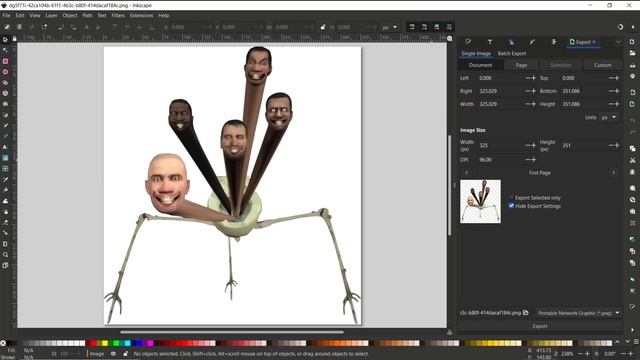
Task: Click the New document icon in command bar
Action: coord(632,42)
